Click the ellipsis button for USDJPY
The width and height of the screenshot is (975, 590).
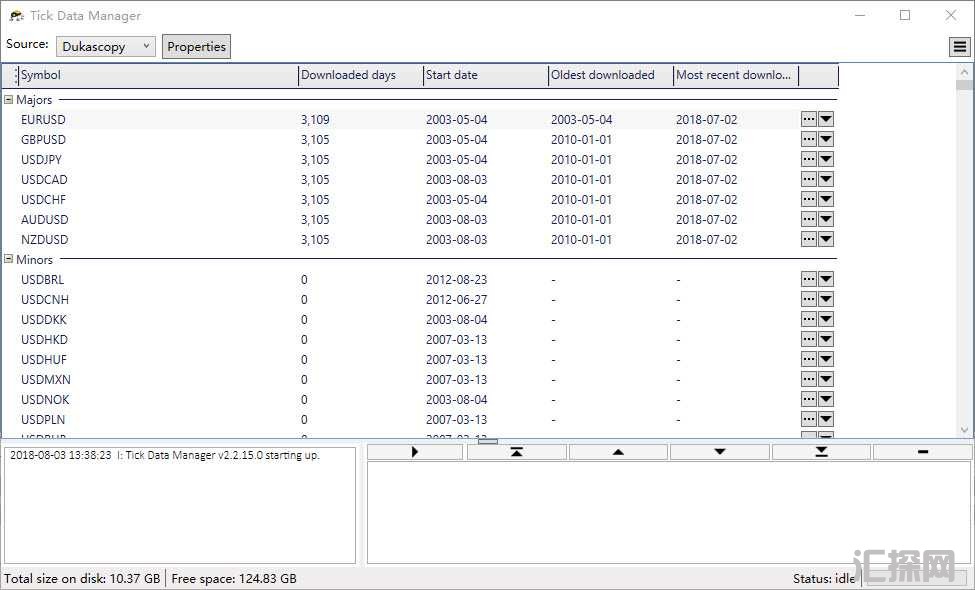[809, 159]
